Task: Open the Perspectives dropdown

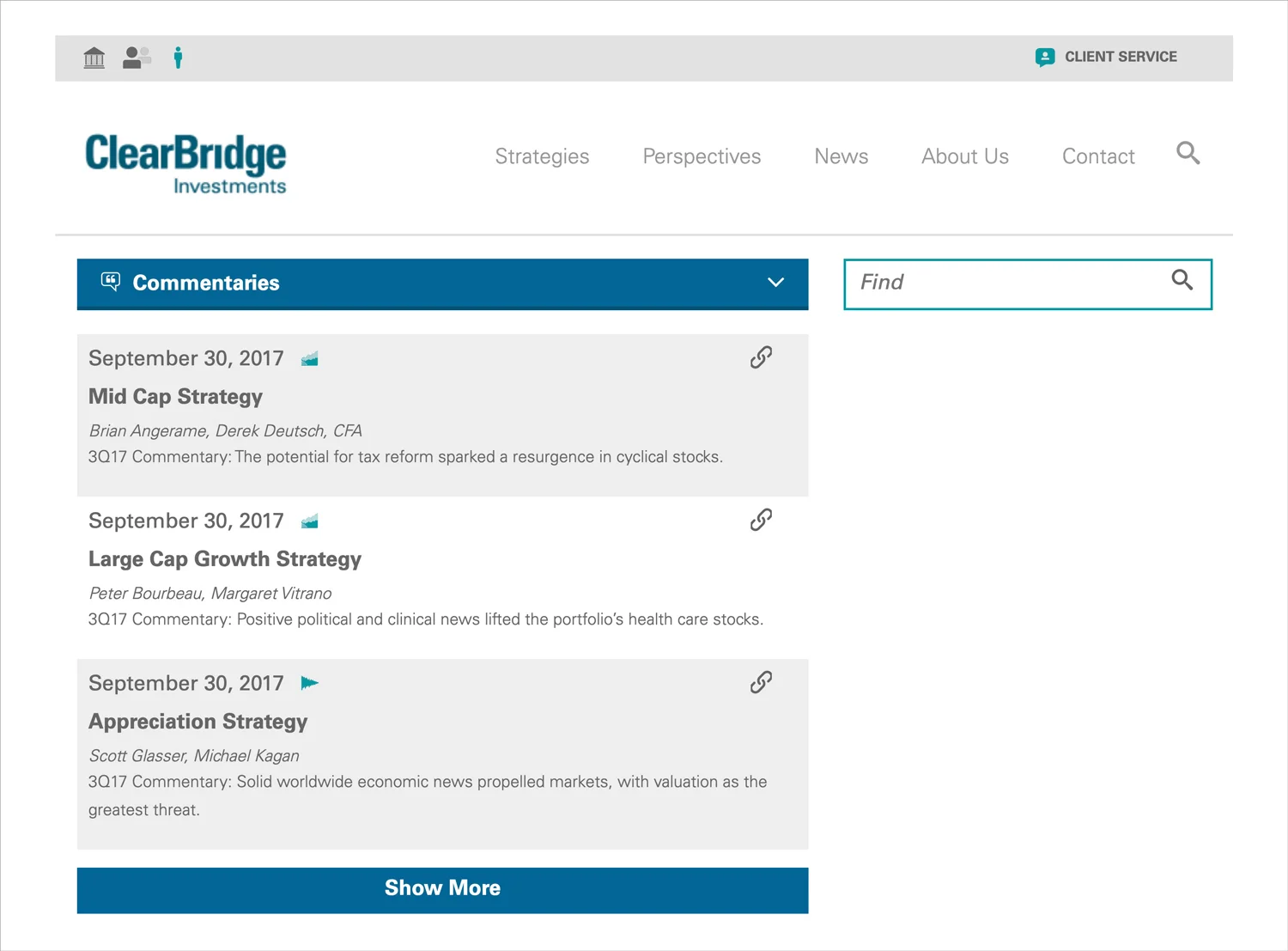Action: coord(702,156)
